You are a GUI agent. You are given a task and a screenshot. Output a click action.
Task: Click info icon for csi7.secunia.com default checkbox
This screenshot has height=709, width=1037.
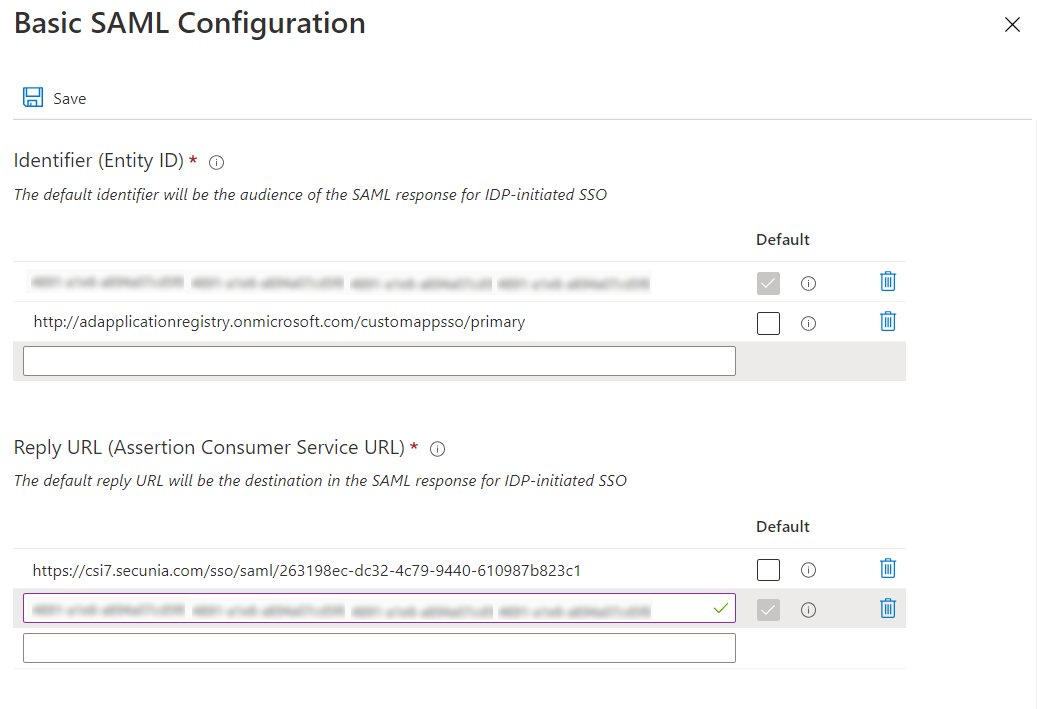click(809, 570)
